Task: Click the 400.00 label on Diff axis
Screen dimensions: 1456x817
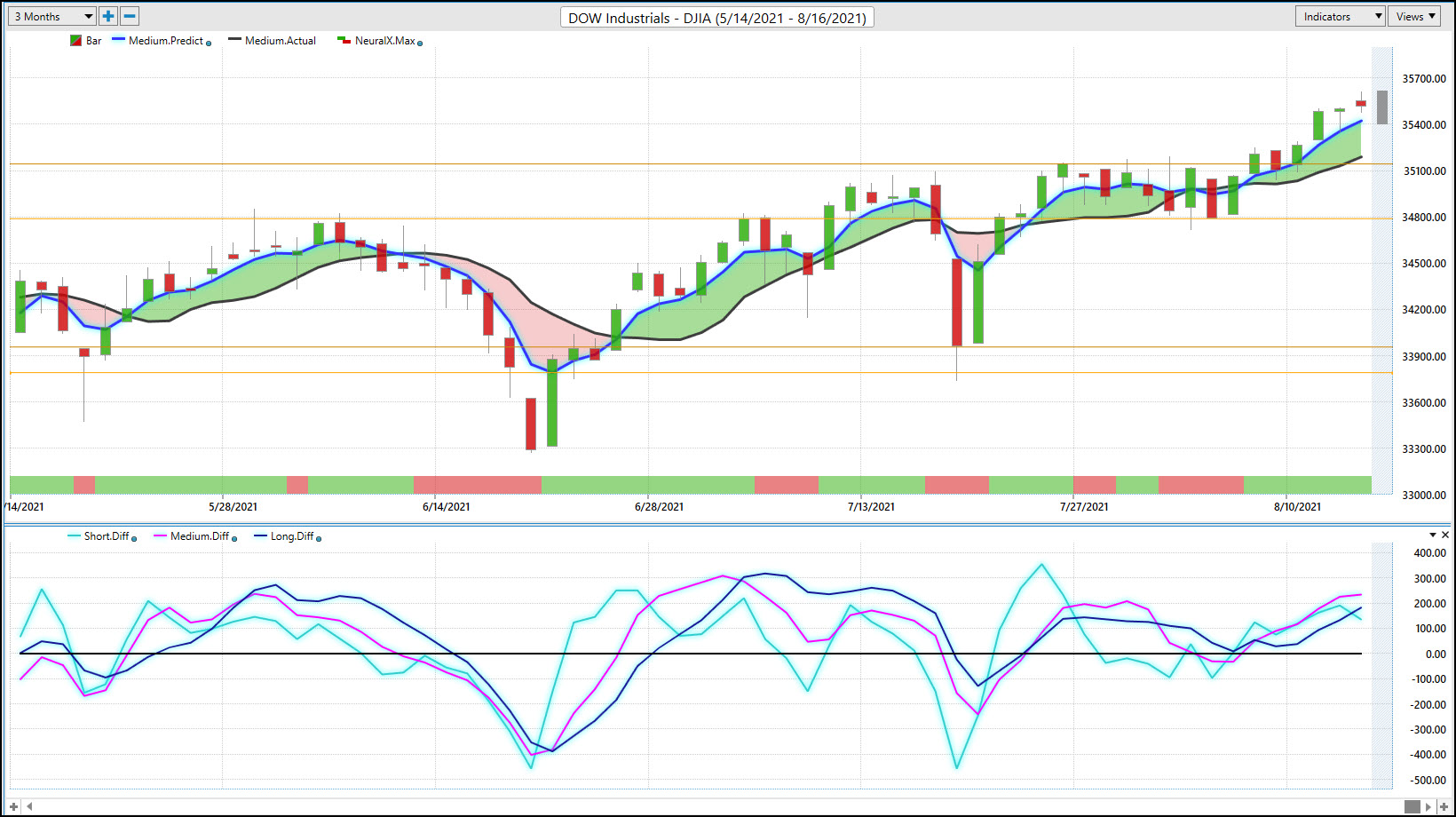Action: tap(1429, 553)
